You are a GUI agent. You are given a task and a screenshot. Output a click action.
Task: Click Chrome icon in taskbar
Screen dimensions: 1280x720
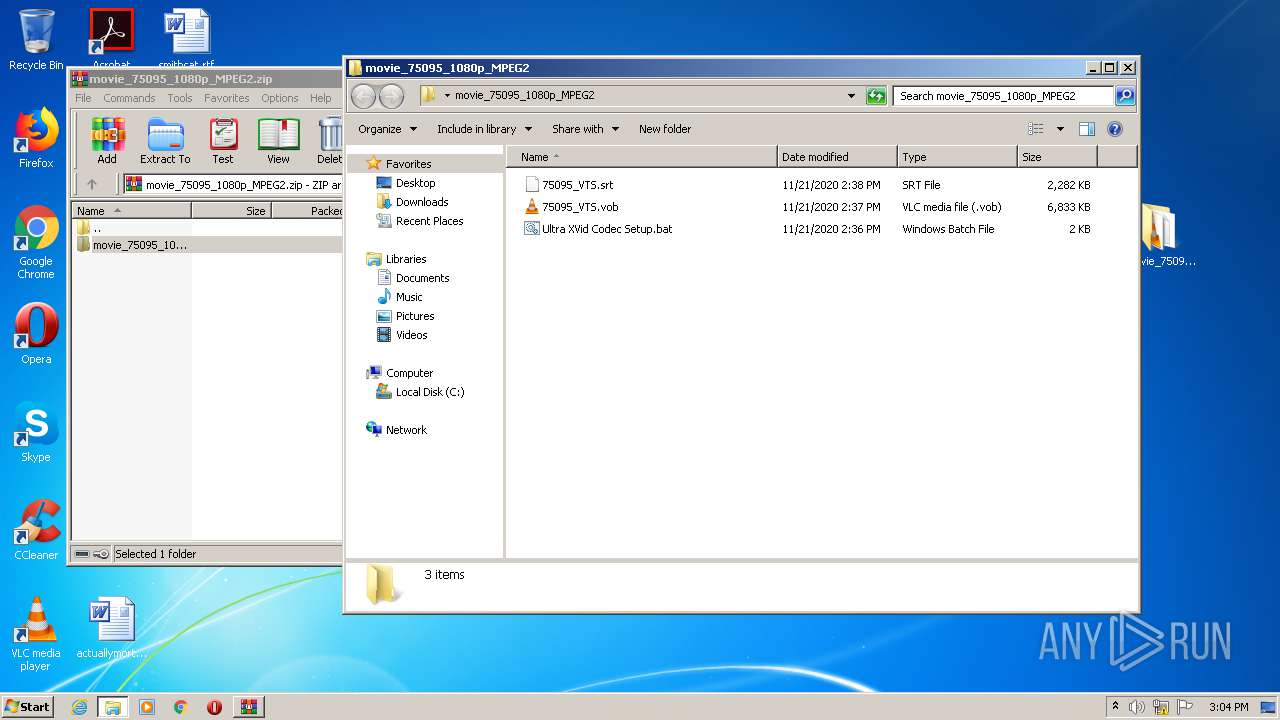coord(181,707)
